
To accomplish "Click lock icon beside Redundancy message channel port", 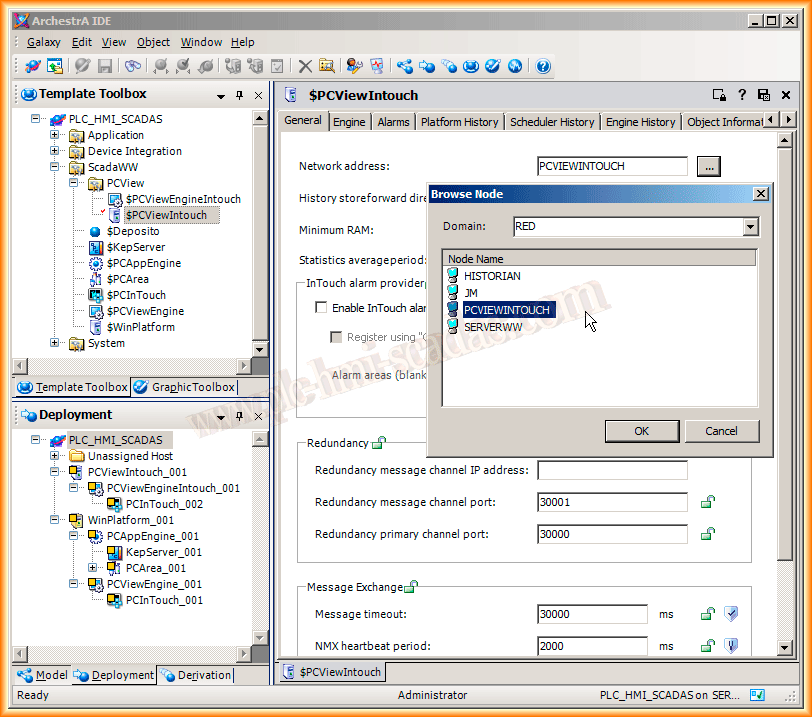I will click(708, 502).
